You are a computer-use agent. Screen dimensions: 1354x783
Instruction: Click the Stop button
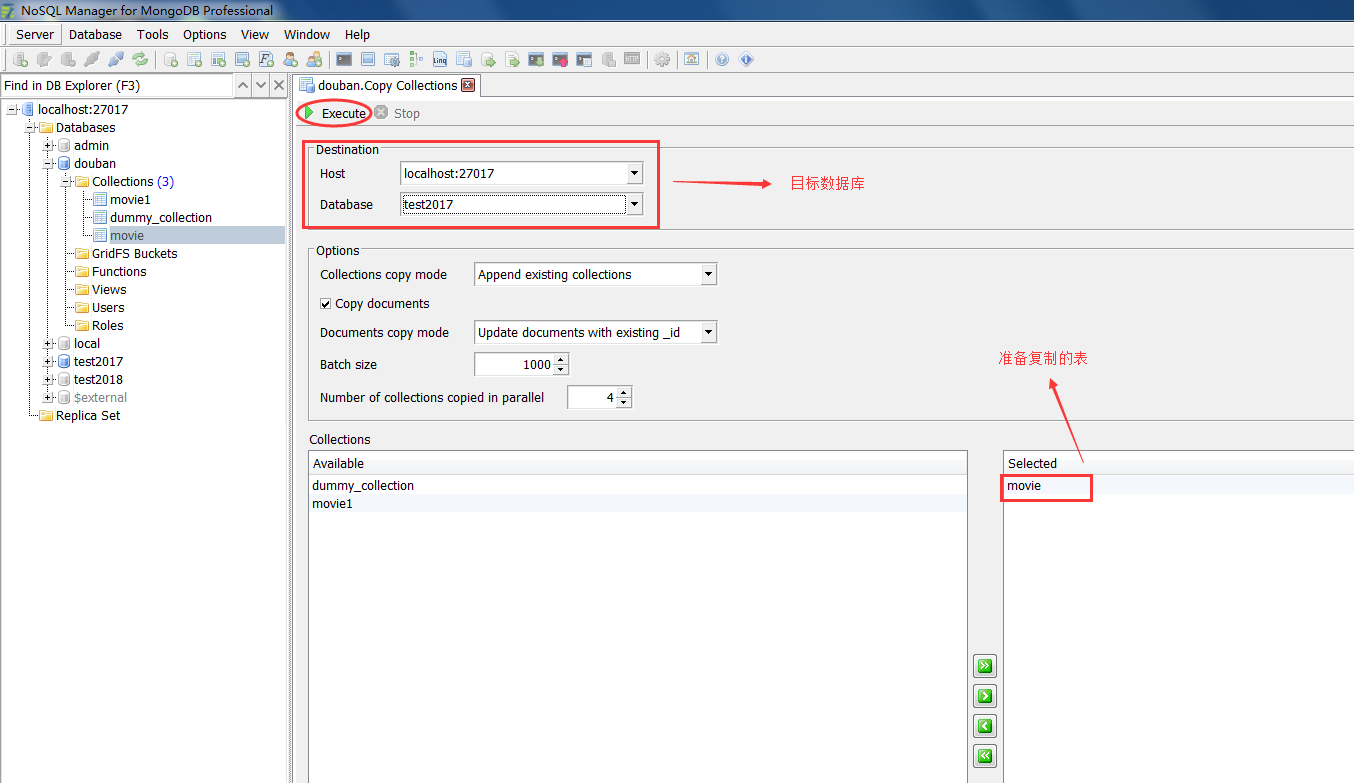coord(398,113)
